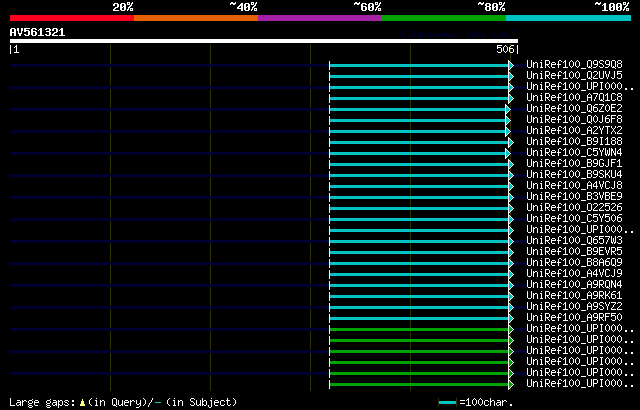Click the purple ~60% legend color segment
Image resolution: width=640 pixels, height=410 pixels.
coord(320,18)
